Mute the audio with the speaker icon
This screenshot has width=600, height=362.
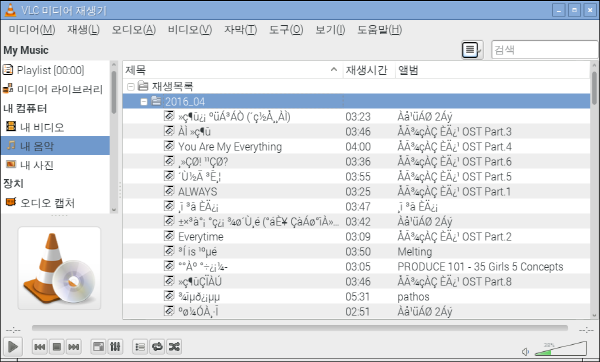click(526, 351)
